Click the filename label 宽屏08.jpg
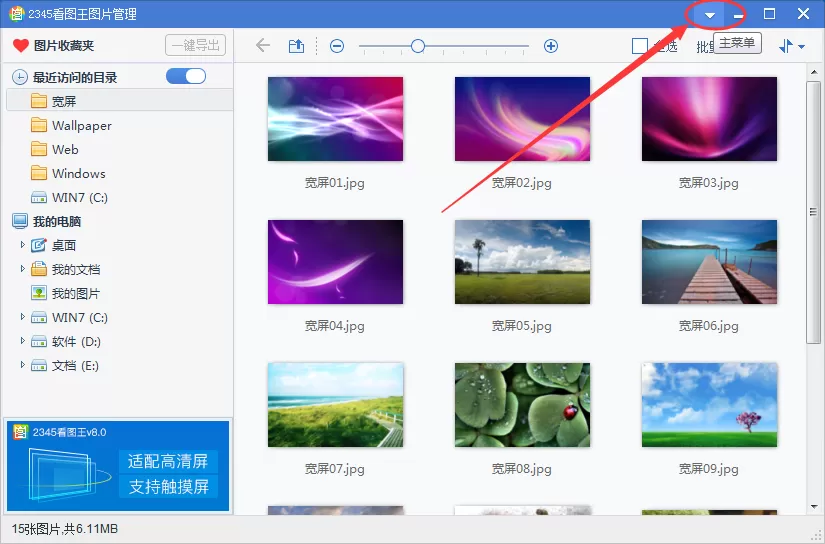The image size is (825, 544). (x=521, y=469)
